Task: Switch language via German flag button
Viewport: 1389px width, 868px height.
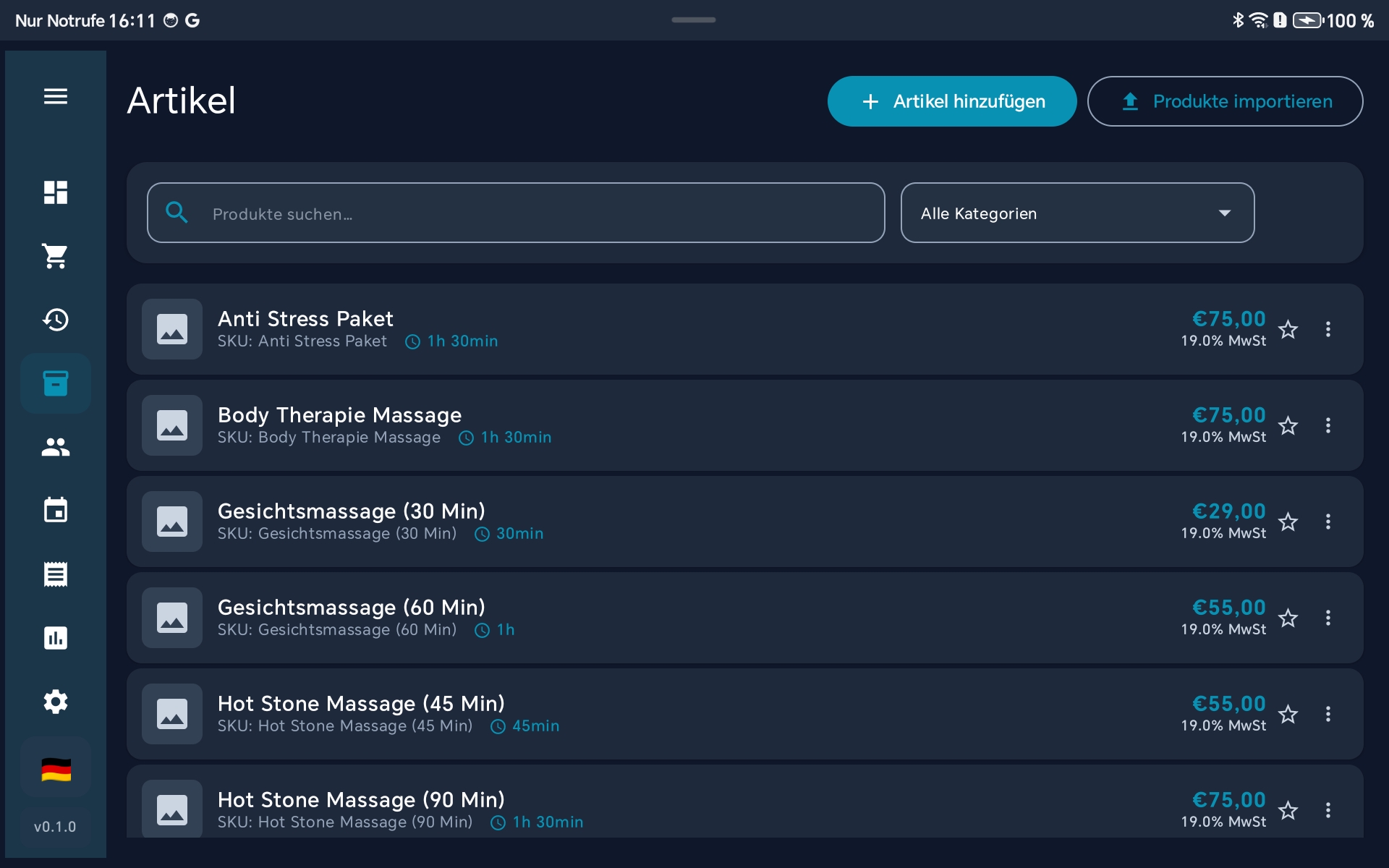Action: (x=56, y=770)
